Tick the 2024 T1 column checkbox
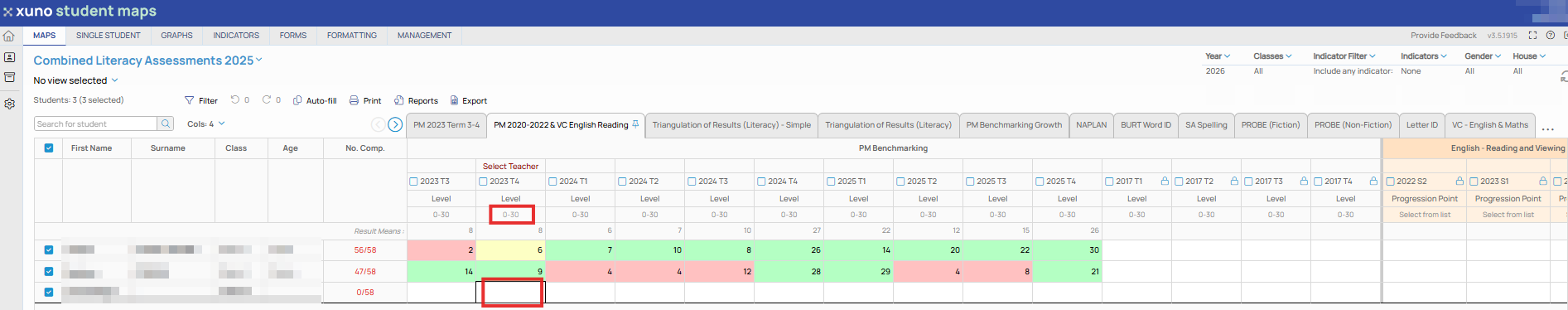 pyautogui.click(x=552, y=182)
